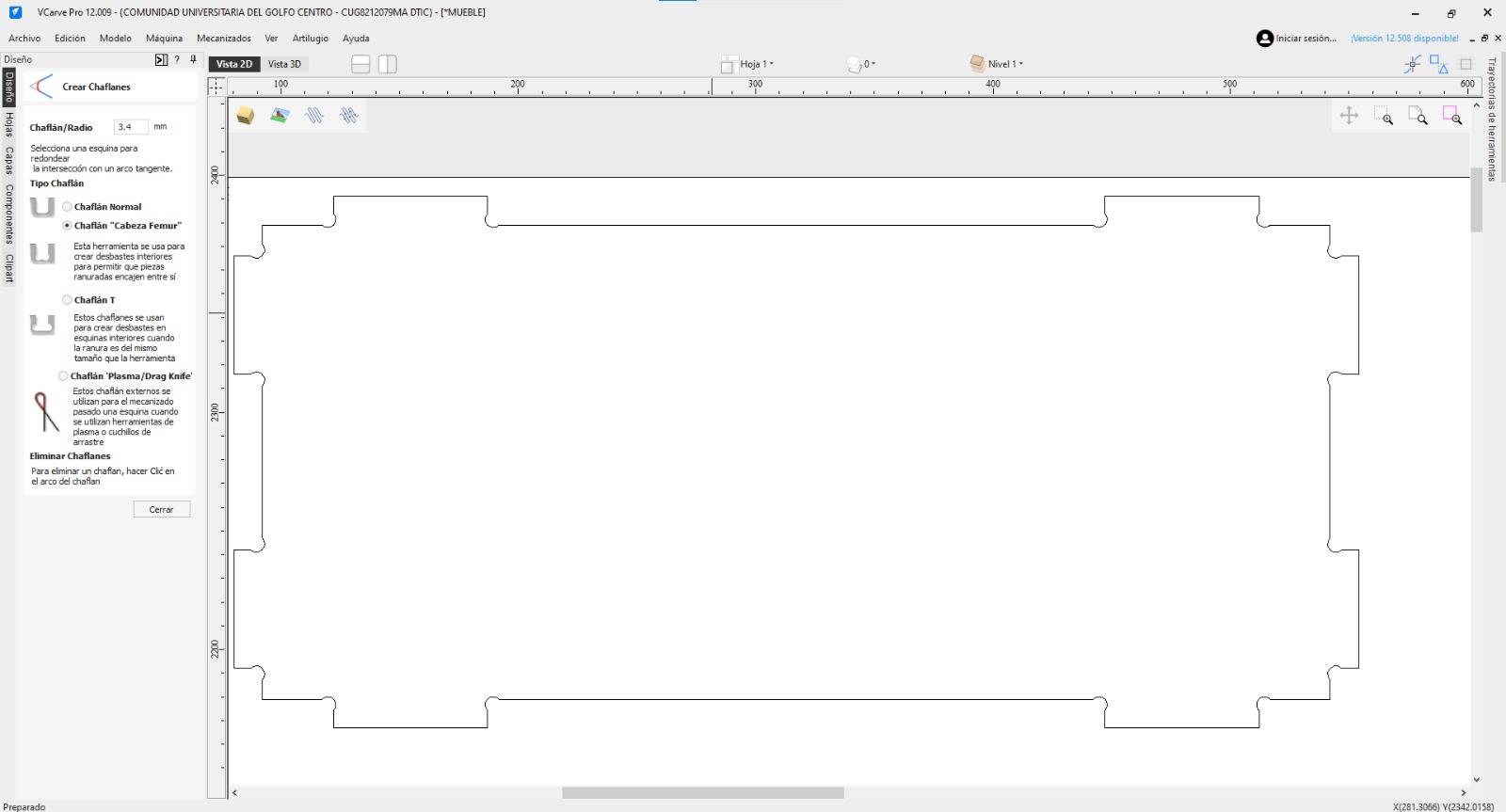
Task: Click the Plasma/Drag Knife loop illustration
Action: [x=45, y=412]
